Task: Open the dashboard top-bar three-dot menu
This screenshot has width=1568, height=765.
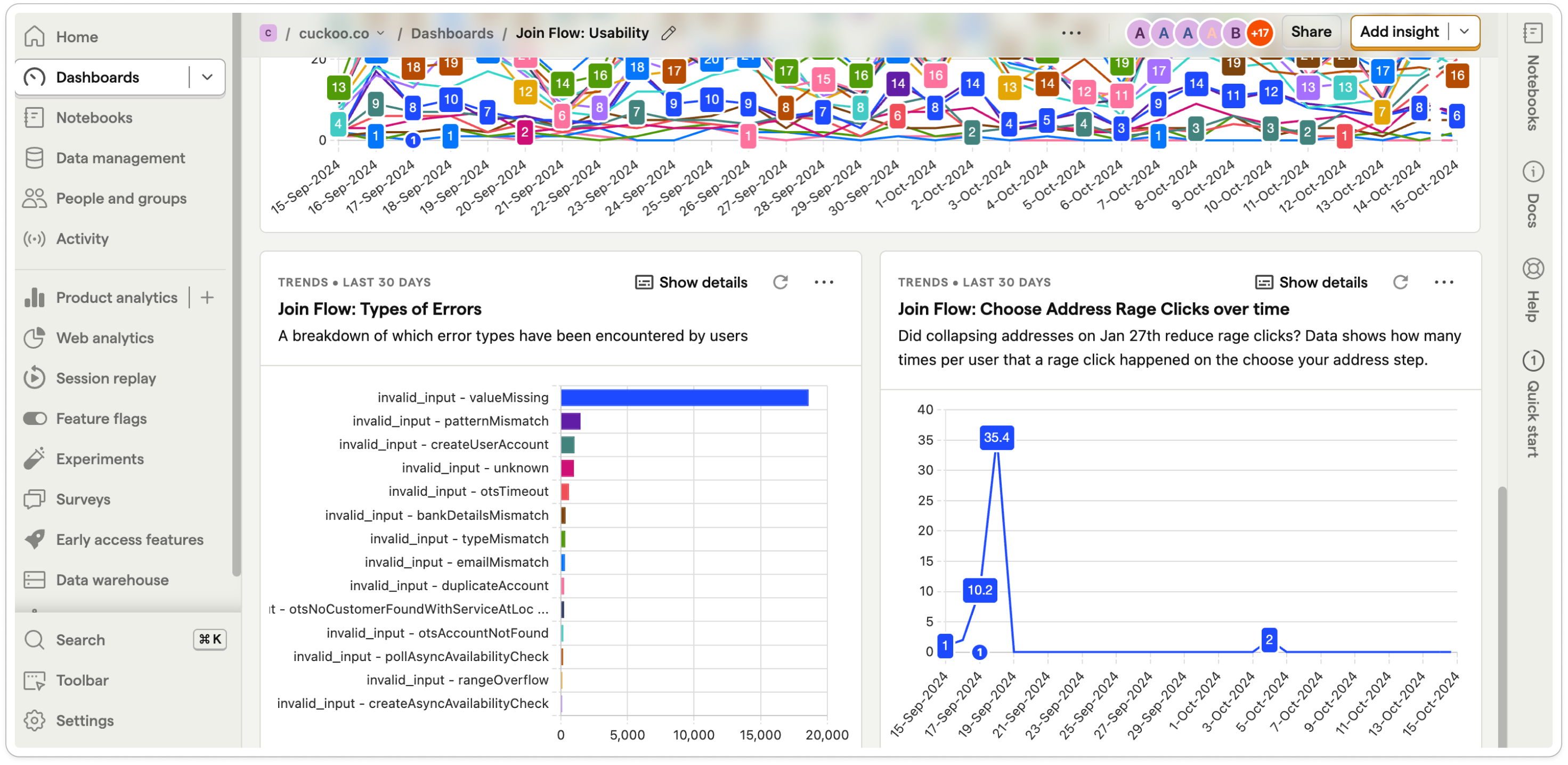Action: tap(1071, 33)
